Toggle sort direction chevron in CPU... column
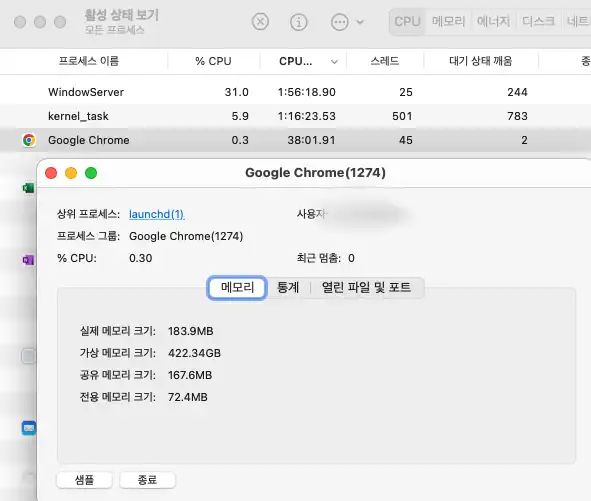The image size is (591, 501). click(x=334, y=62)
